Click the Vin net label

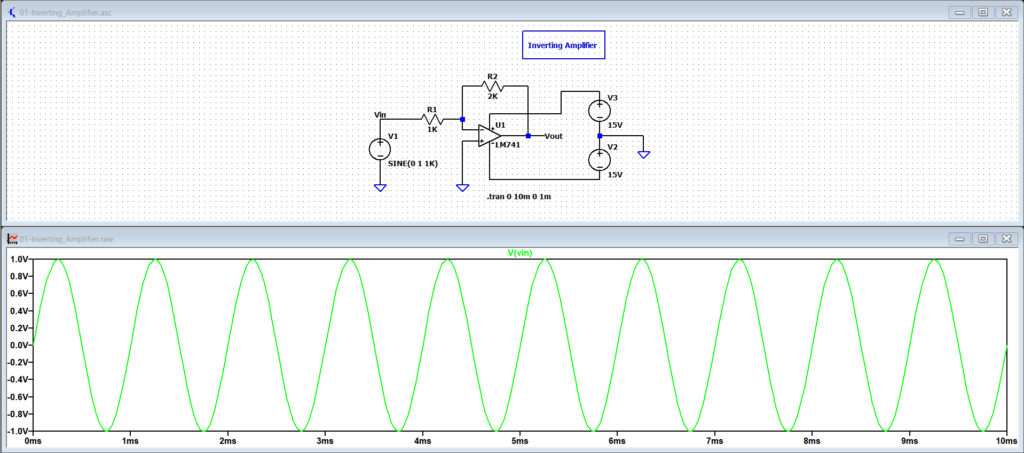380,115
